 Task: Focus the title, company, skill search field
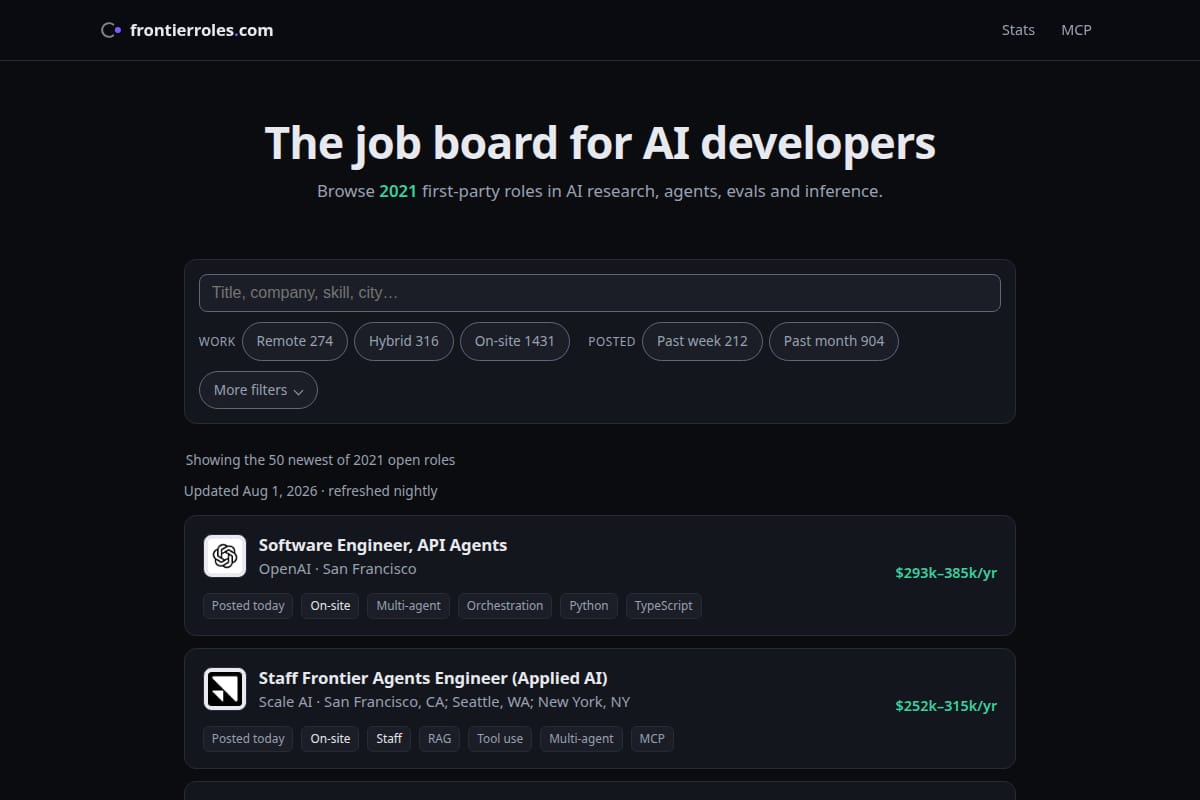pos(600,293)
